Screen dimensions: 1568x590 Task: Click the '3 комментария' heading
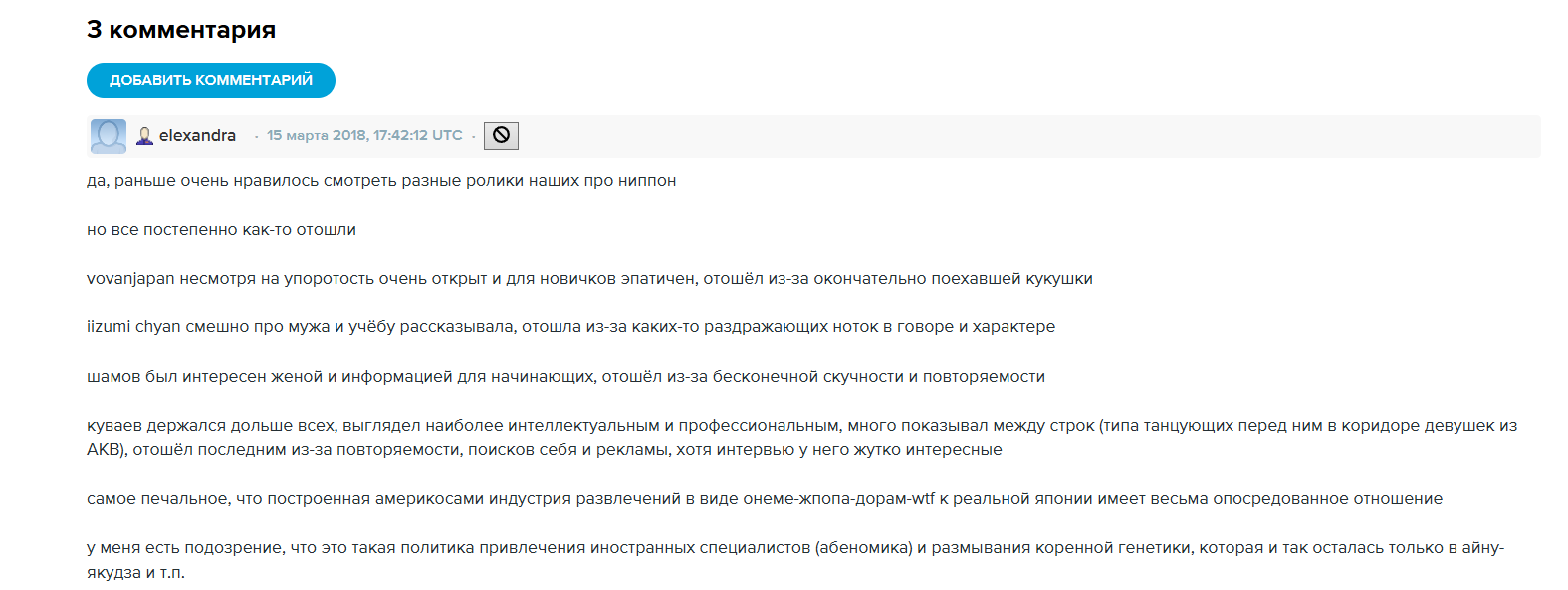pos(181,30)
